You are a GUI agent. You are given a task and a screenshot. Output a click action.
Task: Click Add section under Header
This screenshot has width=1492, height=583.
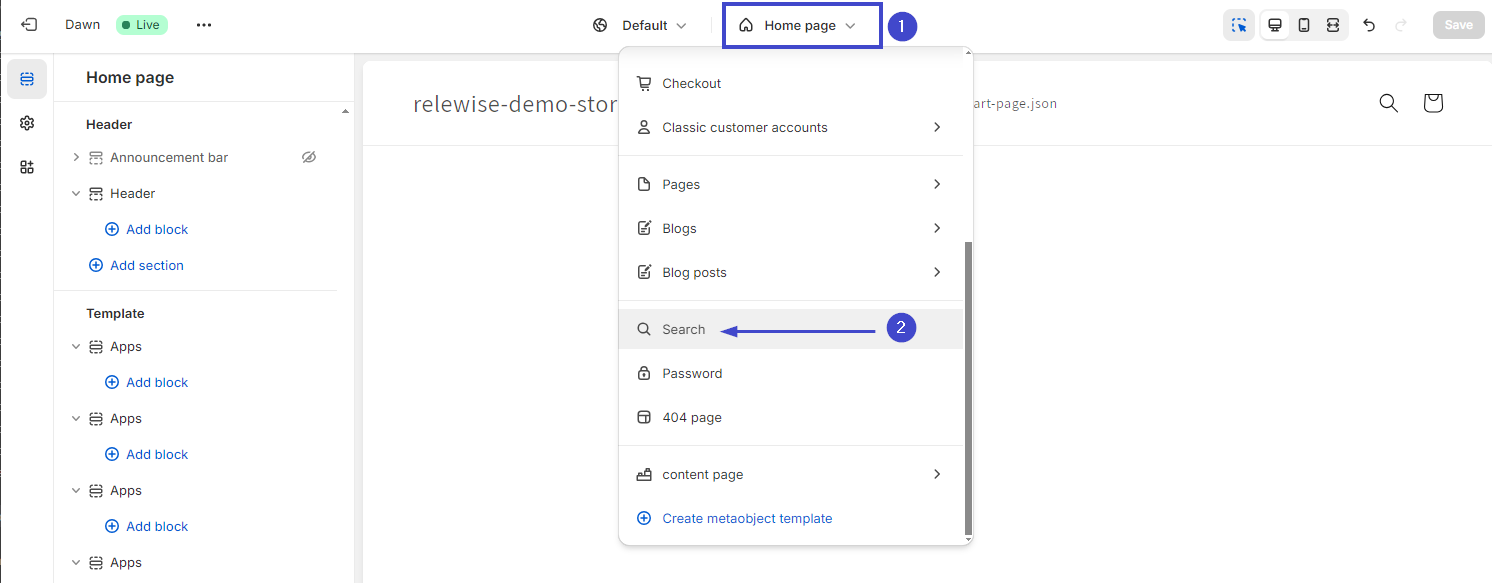137,264
